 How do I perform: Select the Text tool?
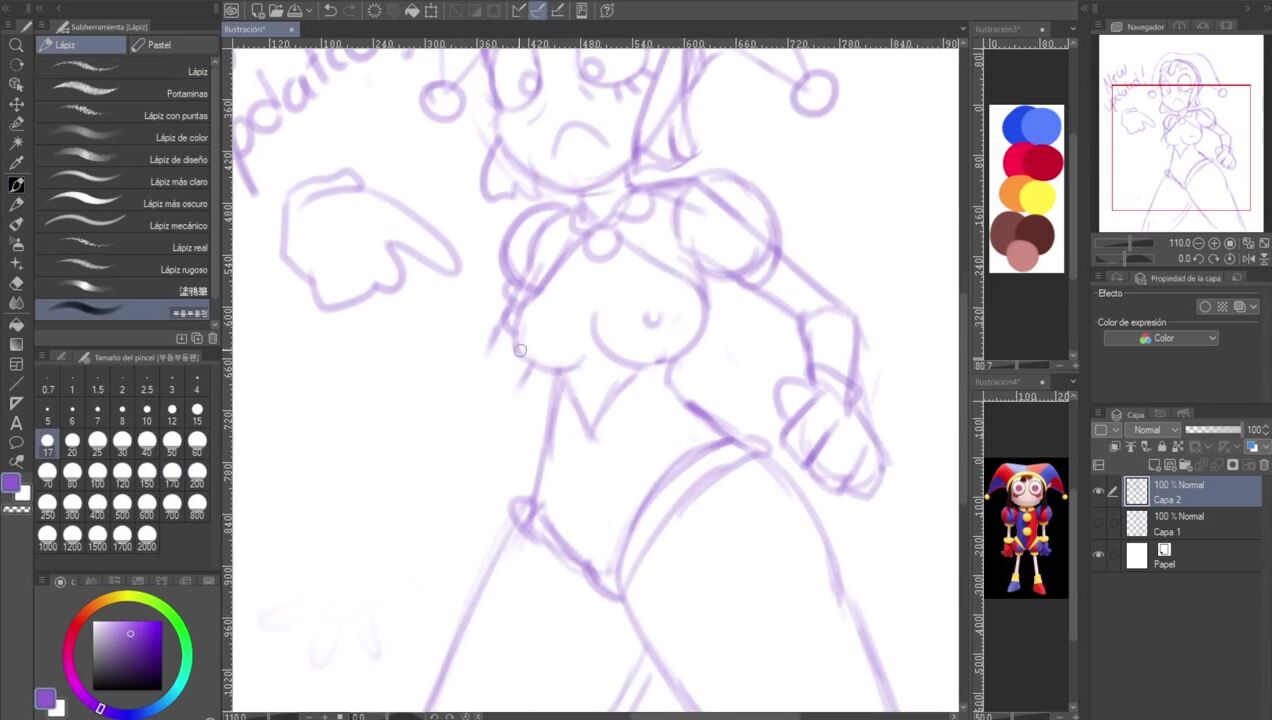click(x=16, y=423)
